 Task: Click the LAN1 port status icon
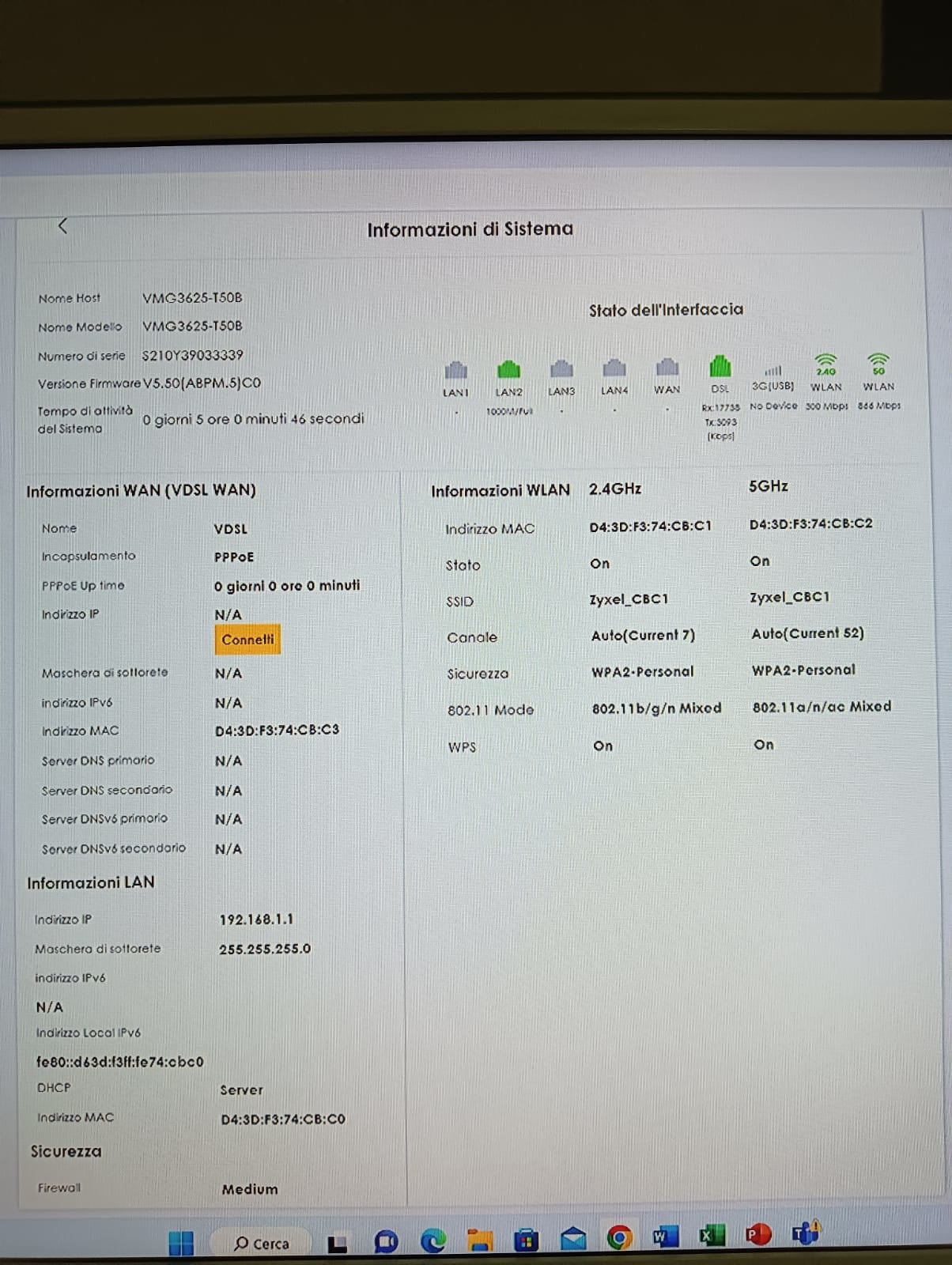(455, 369)
